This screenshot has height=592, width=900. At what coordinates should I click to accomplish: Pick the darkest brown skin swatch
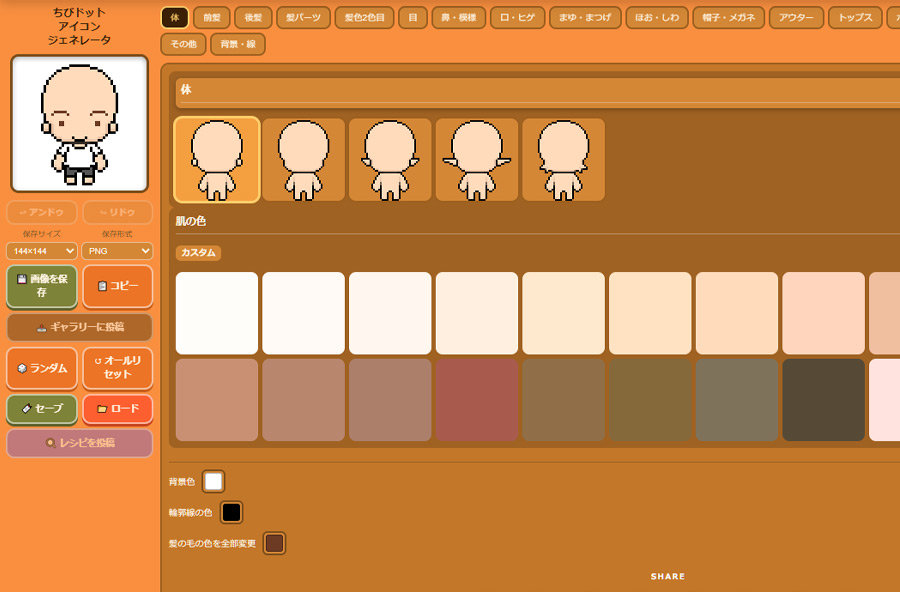pyautogui.click(x=823, y=400)
